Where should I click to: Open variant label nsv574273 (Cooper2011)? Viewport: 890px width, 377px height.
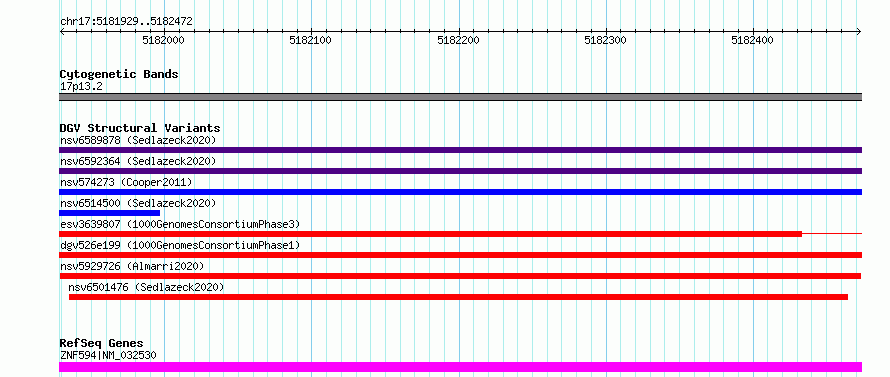(126, 182)
